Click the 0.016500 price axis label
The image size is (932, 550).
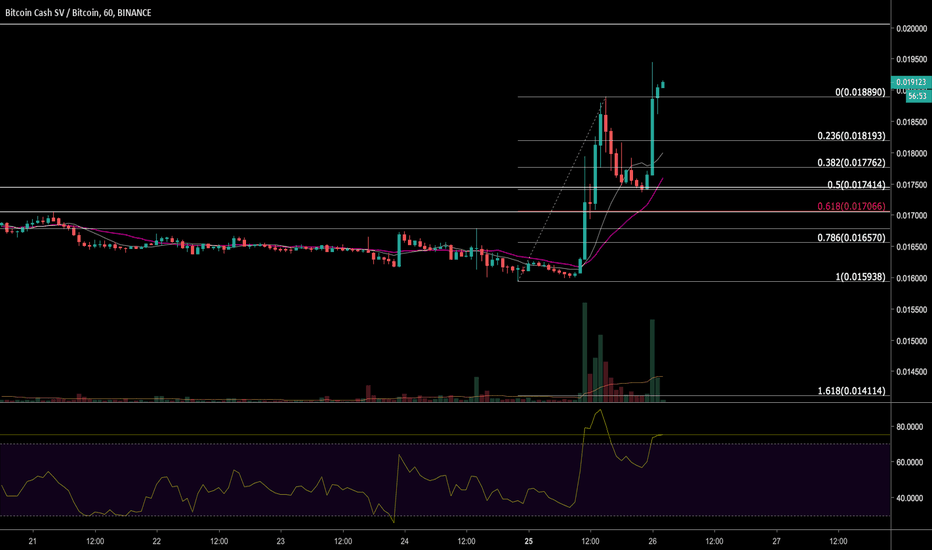912,247
